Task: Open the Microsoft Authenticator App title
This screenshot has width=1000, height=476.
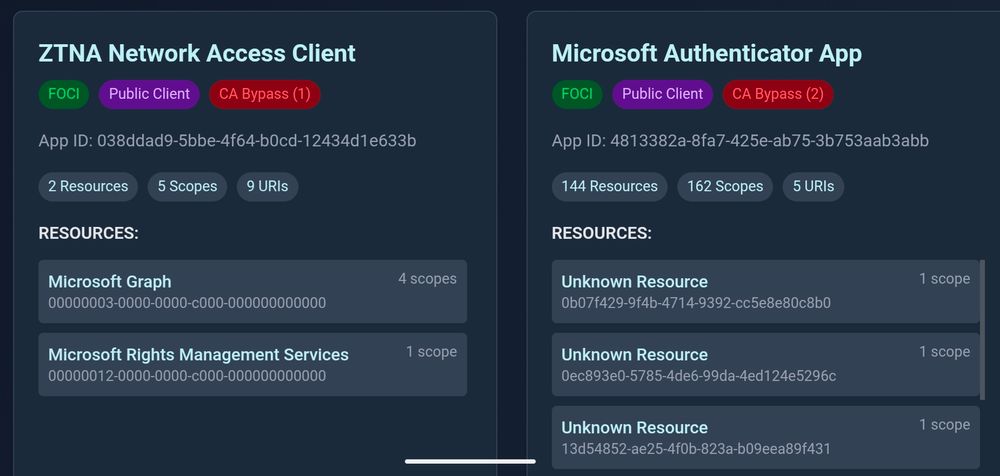Action: (707, 53)
